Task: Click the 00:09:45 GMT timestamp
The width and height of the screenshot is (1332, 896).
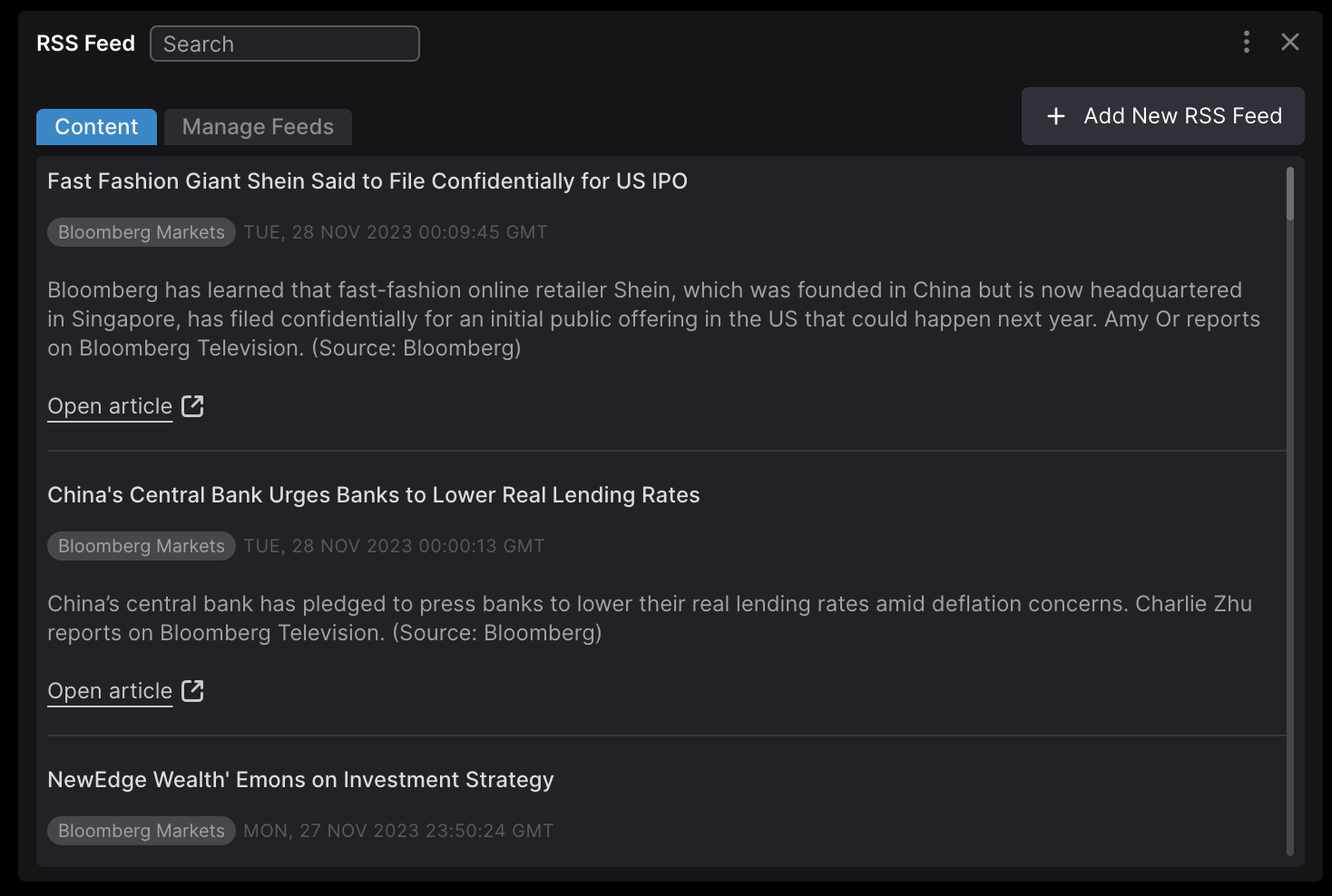Action: [x=396, y=232]
